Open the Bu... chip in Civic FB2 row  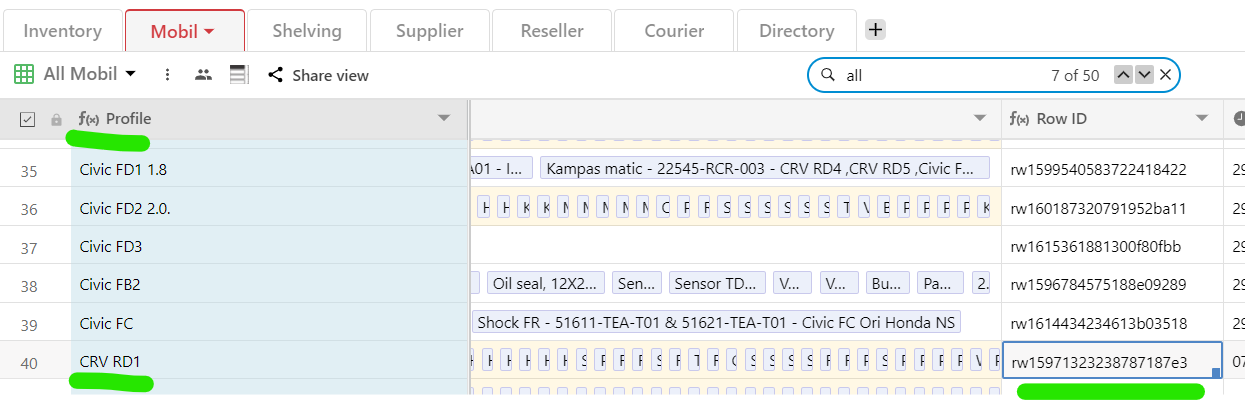point(888,284)
